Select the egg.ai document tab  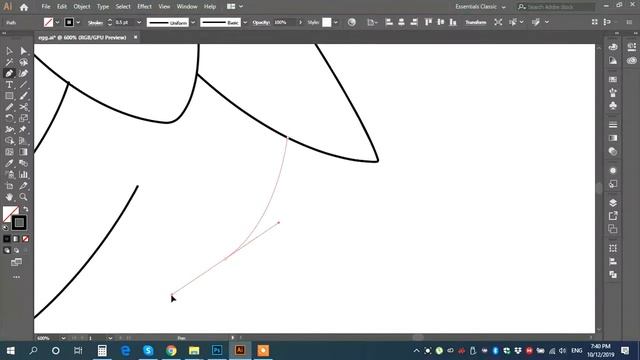click(x=82, y=38)
